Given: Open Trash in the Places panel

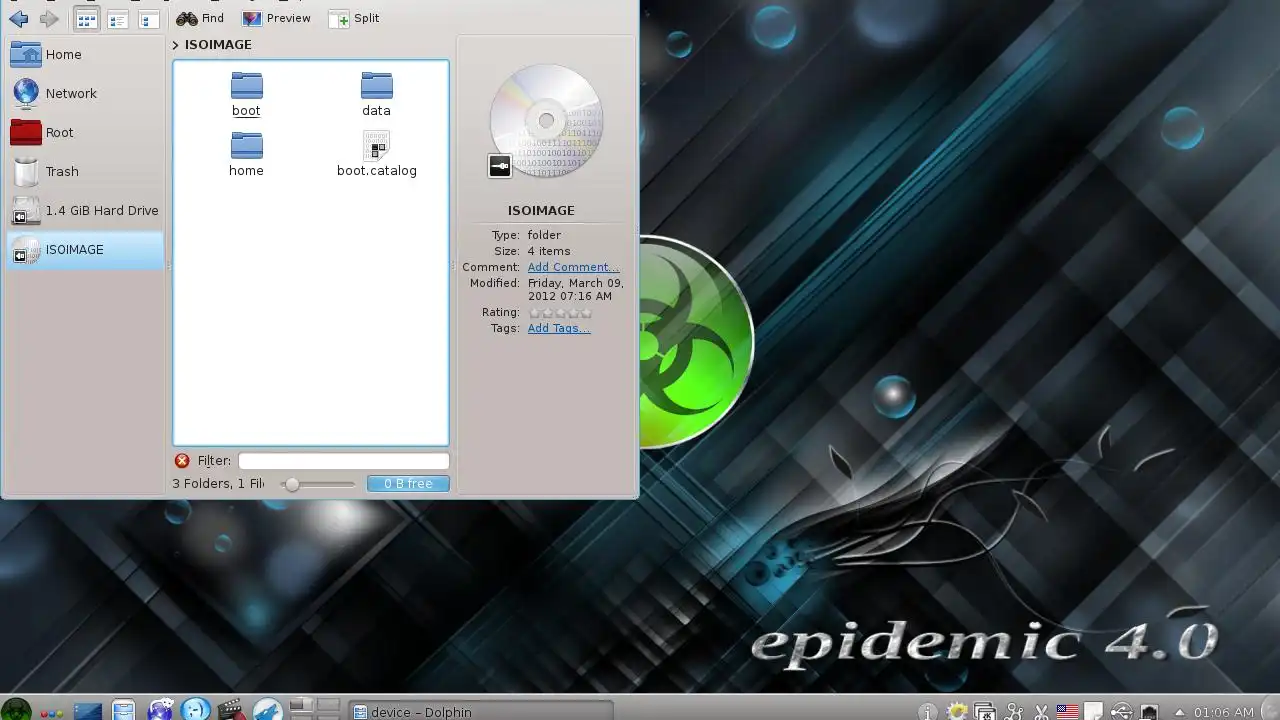Looking at the screenshot, I should click(85, 171).
